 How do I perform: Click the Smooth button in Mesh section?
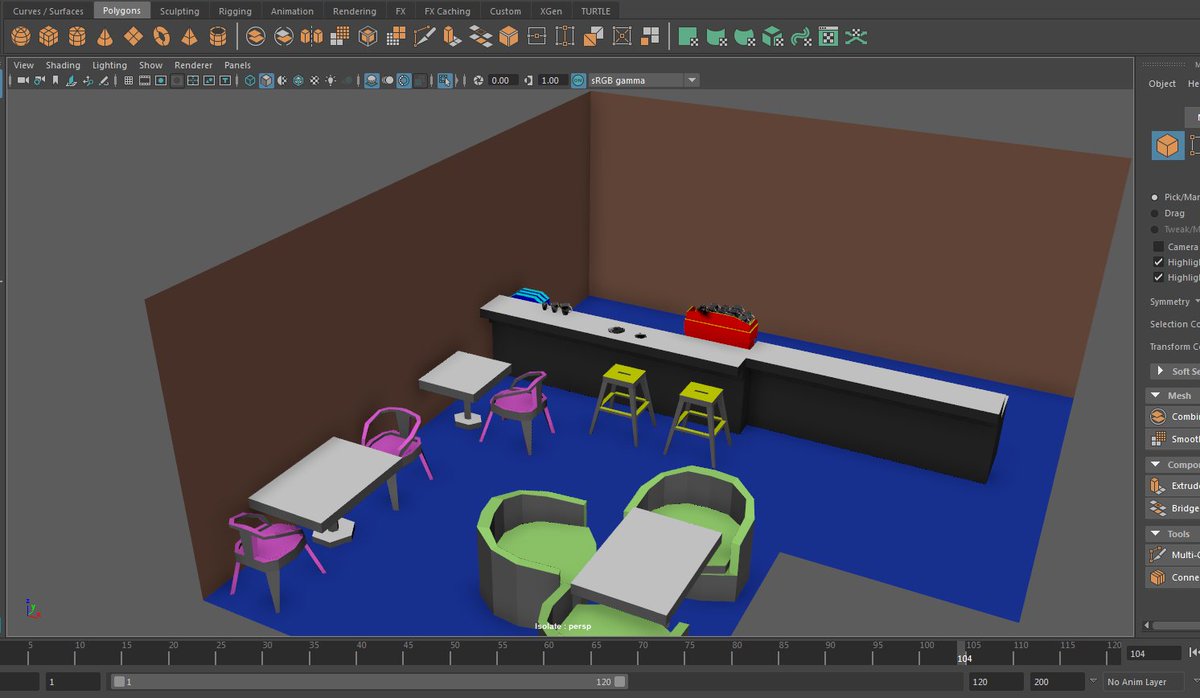click(1173, 438)
